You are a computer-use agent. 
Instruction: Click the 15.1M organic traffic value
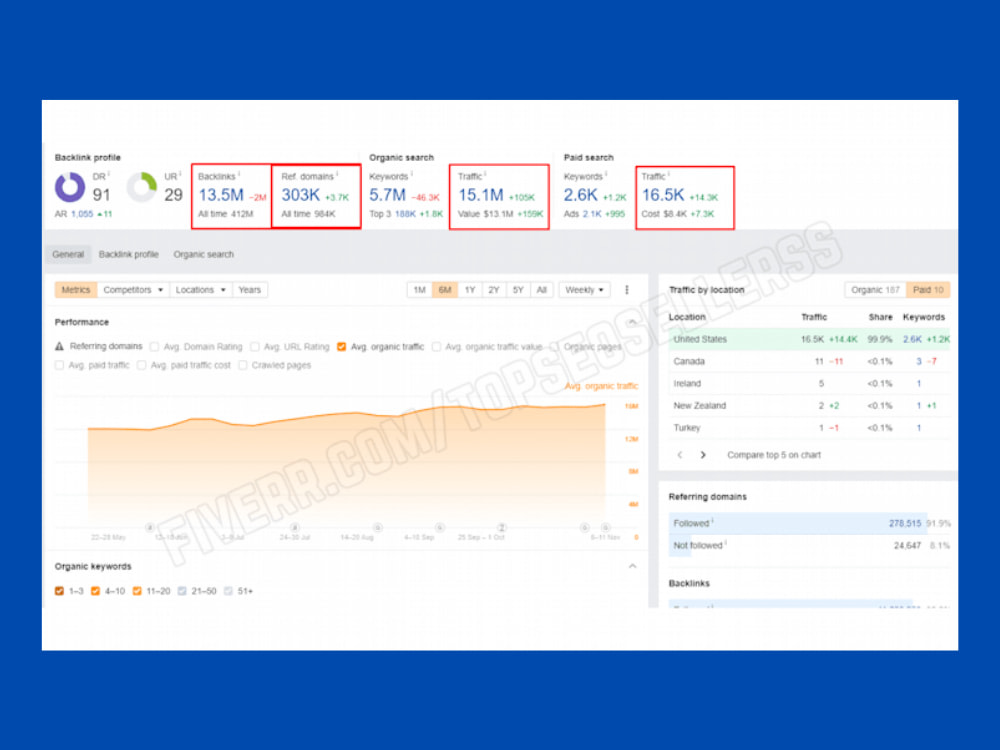click(480, 195)
